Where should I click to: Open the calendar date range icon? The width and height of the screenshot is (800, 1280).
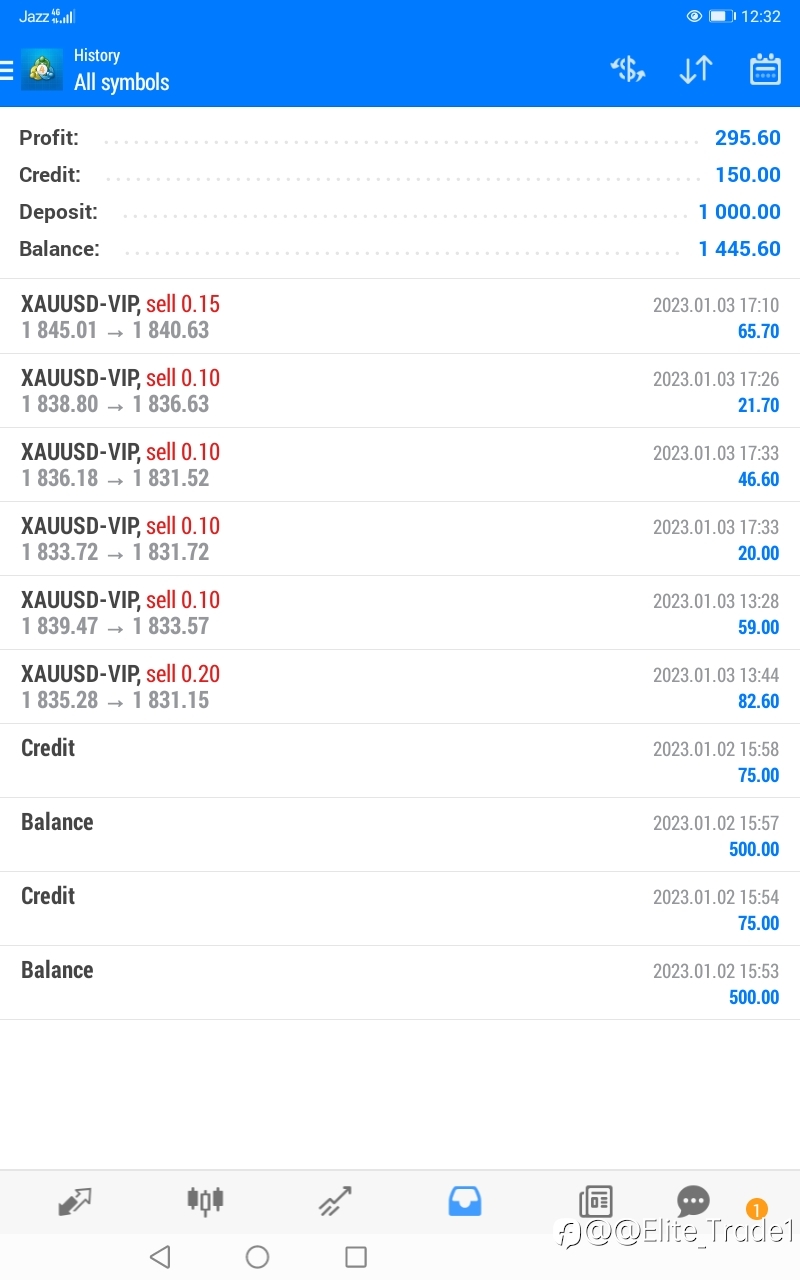click(x=765, y=69)
